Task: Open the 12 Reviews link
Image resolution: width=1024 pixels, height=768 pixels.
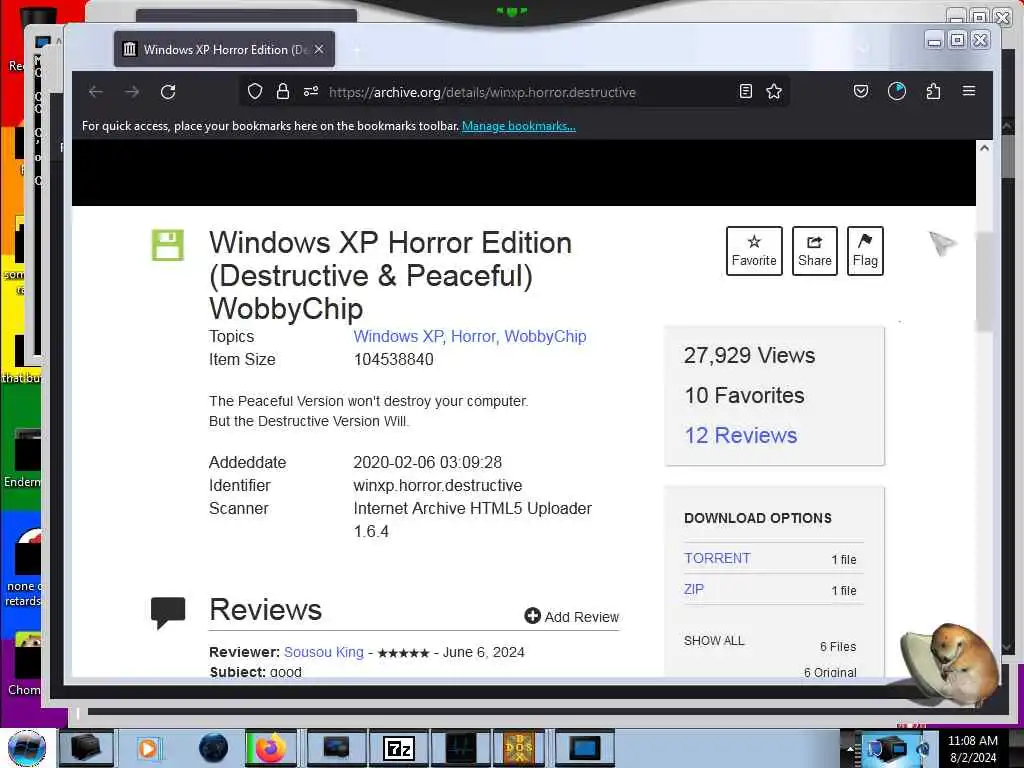Action: click(x=741, y=435)
